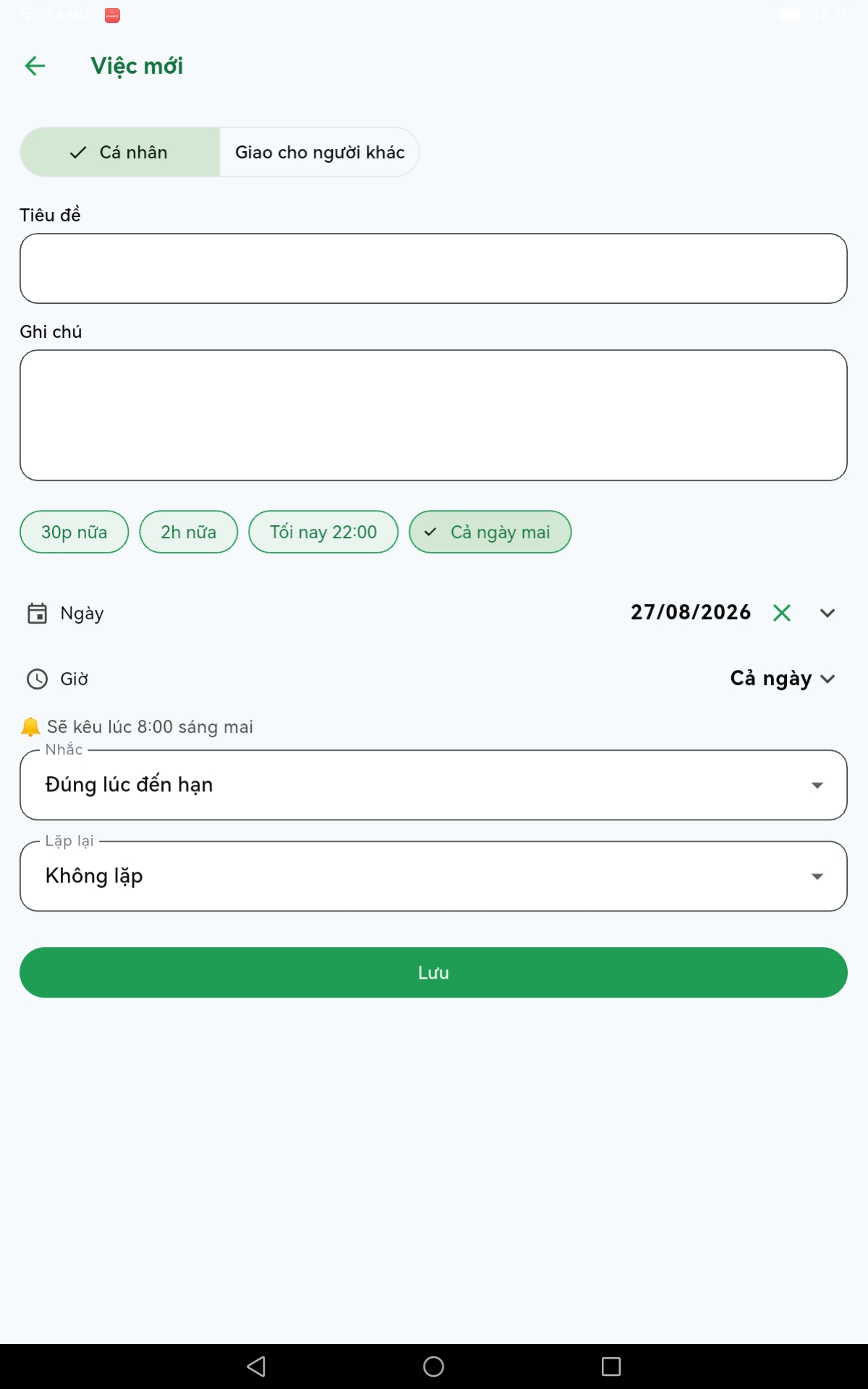Click the calendar icon next to Ngày
Screen dimensions: 868x1389
click(37, 613)
